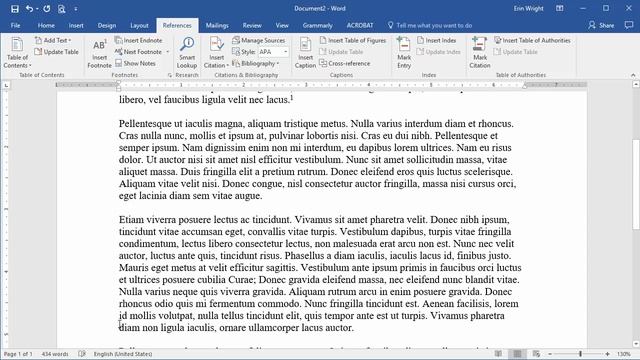Switch to Read Mode view

point(498,354)
